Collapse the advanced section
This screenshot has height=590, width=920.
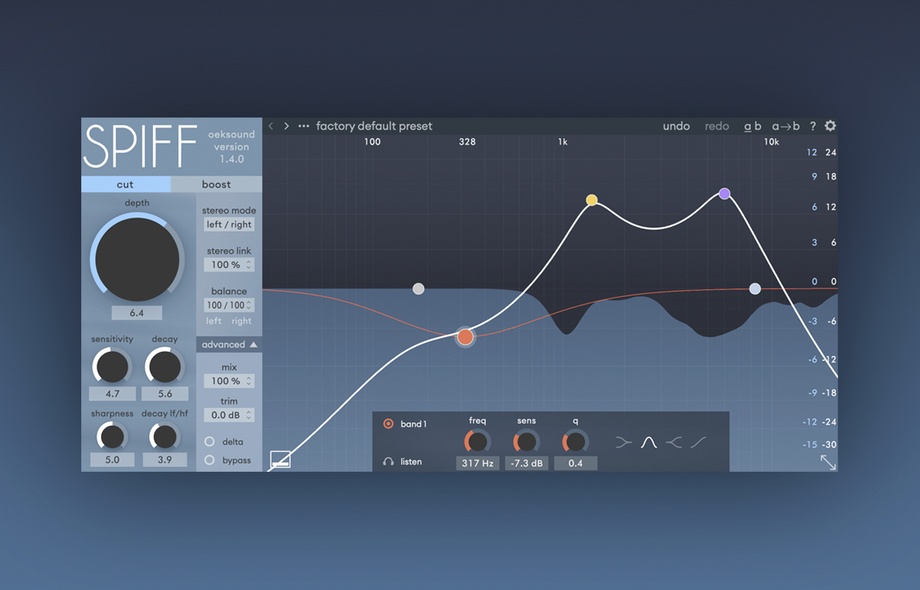(229, 344)
